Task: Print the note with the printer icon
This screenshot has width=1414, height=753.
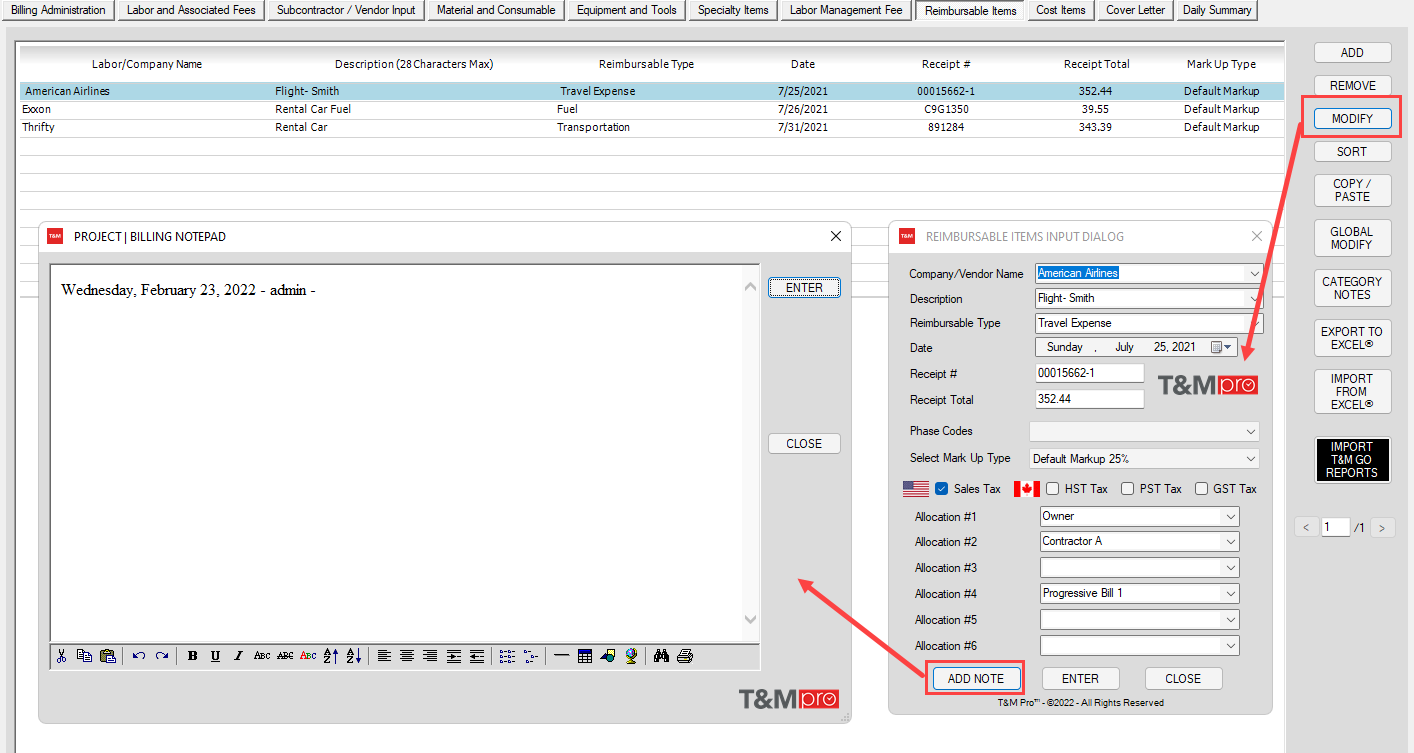Action: [x=685, y=656]
